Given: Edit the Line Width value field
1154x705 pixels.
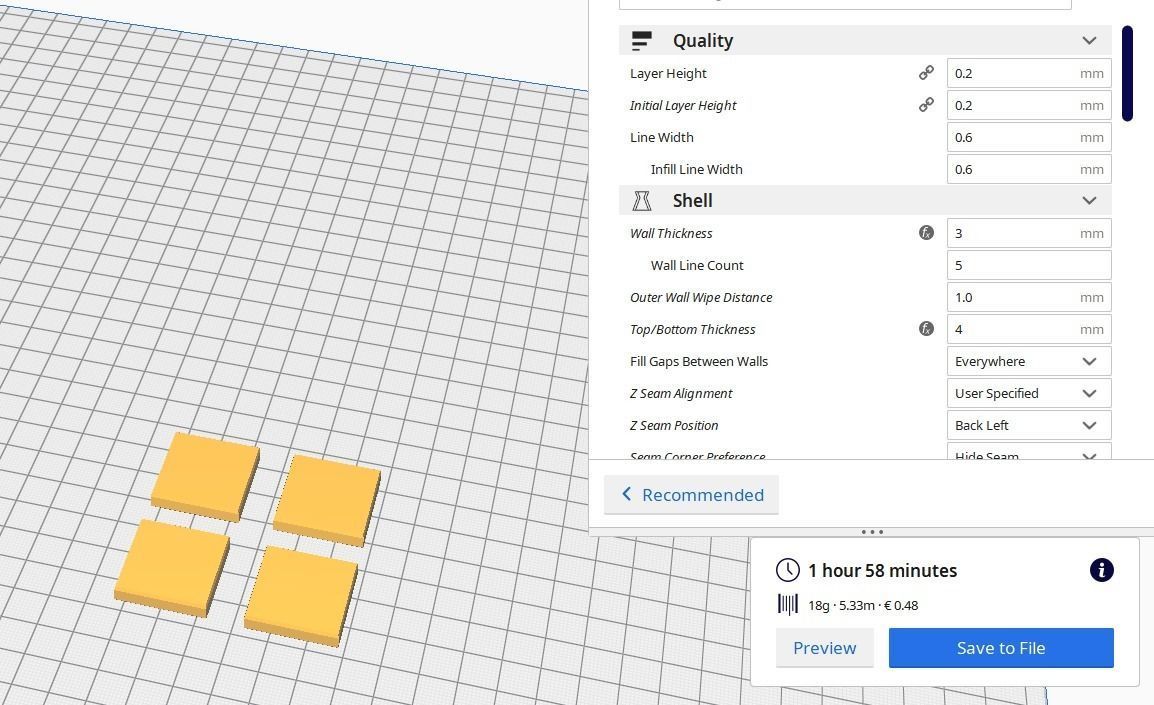Looking at the screenshot, I should [x=1028, y=138].
